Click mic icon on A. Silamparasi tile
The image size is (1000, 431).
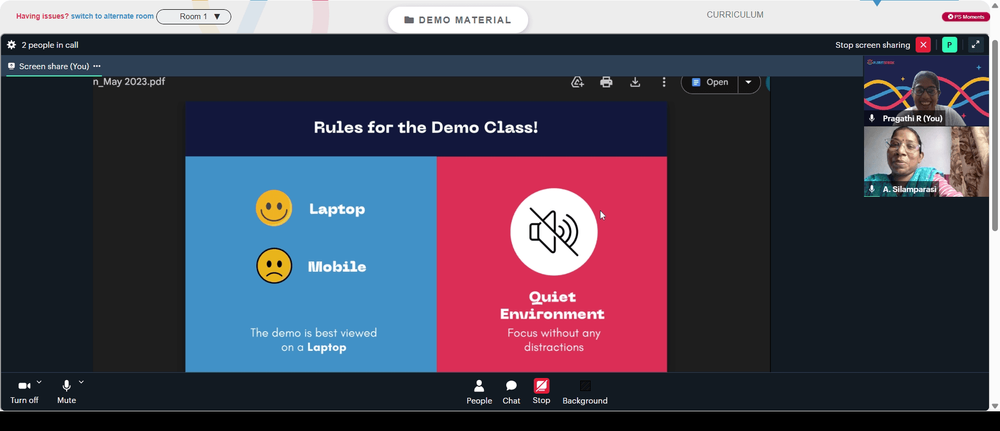click(x=872, y=189)
